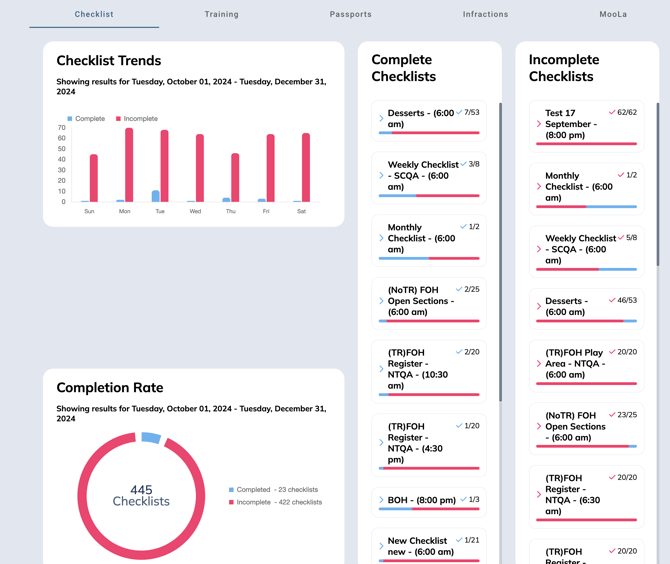Click checkmark icon beside 62/62 count
670x564 pixels.
612,113
